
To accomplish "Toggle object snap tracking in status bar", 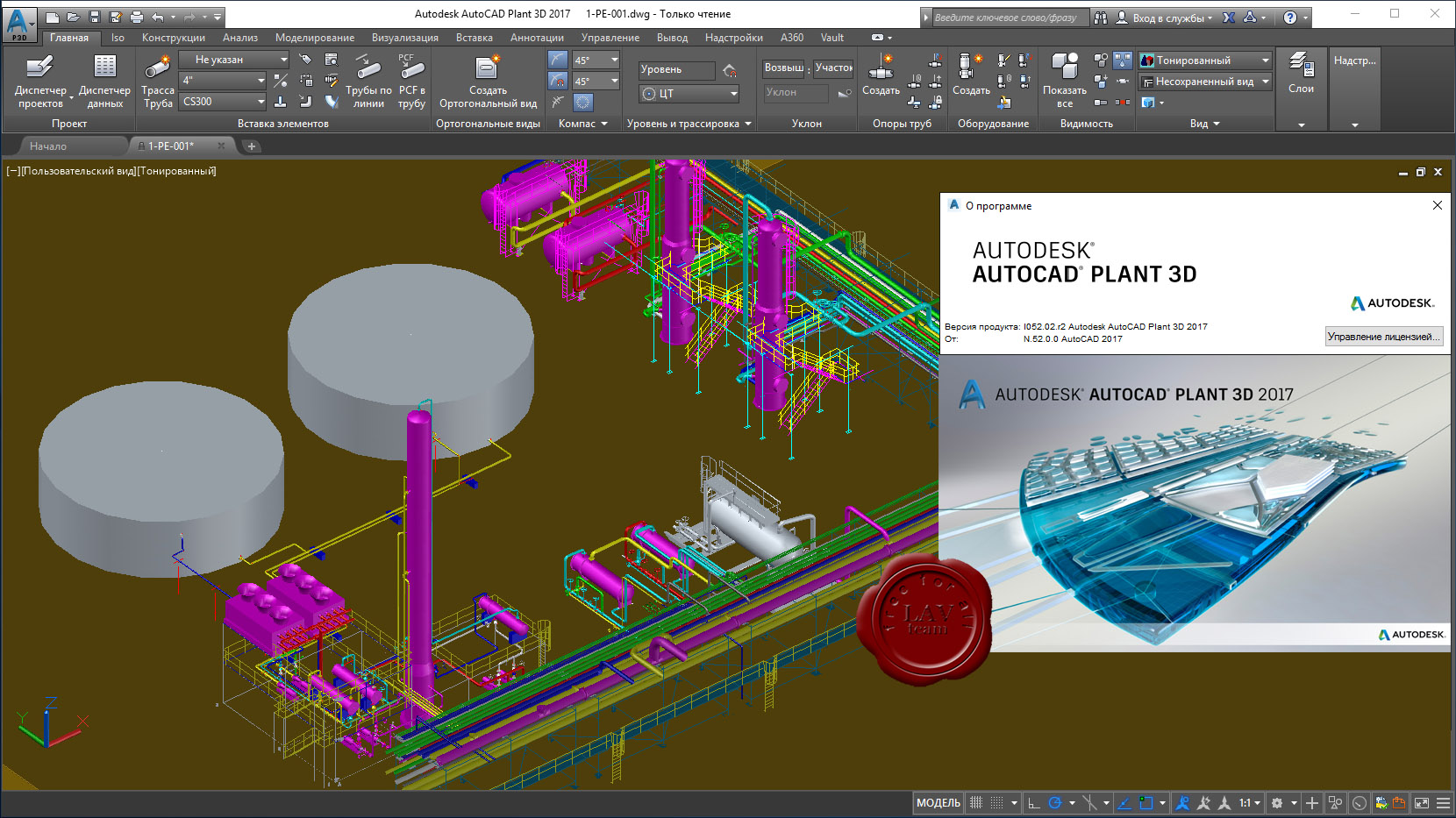I will coord(1124,802).
